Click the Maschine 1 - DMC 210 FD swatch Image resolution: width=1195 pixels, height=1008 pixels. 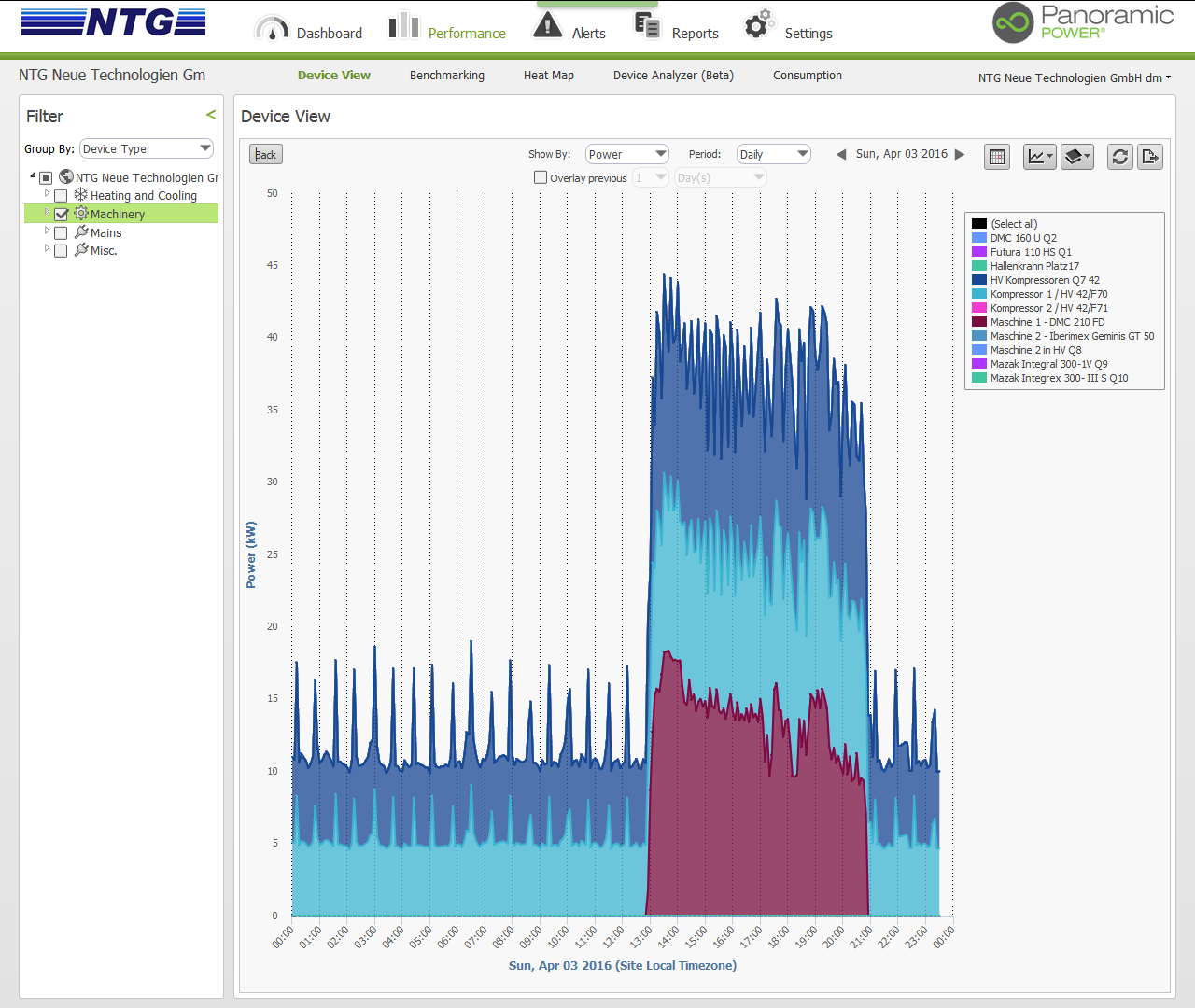tap(979, 322)
